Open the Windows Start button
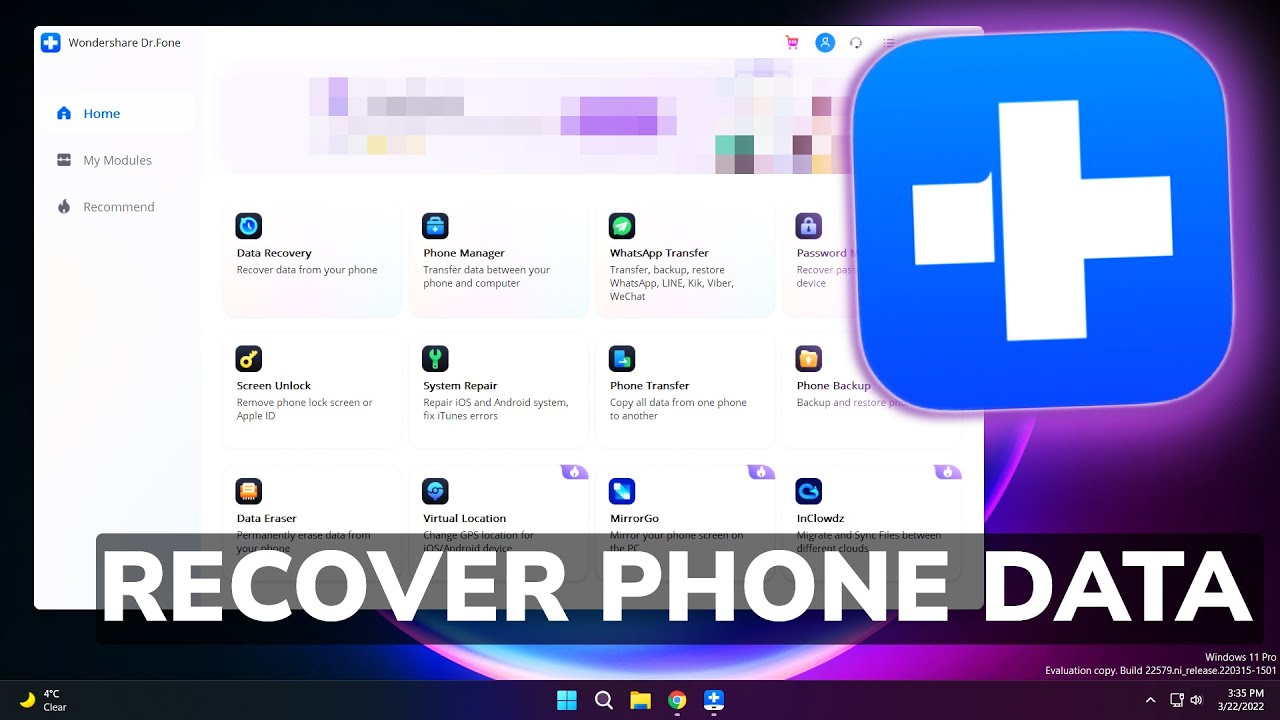1280x720 pixels. pyautogui.click(x=567, y=700)
